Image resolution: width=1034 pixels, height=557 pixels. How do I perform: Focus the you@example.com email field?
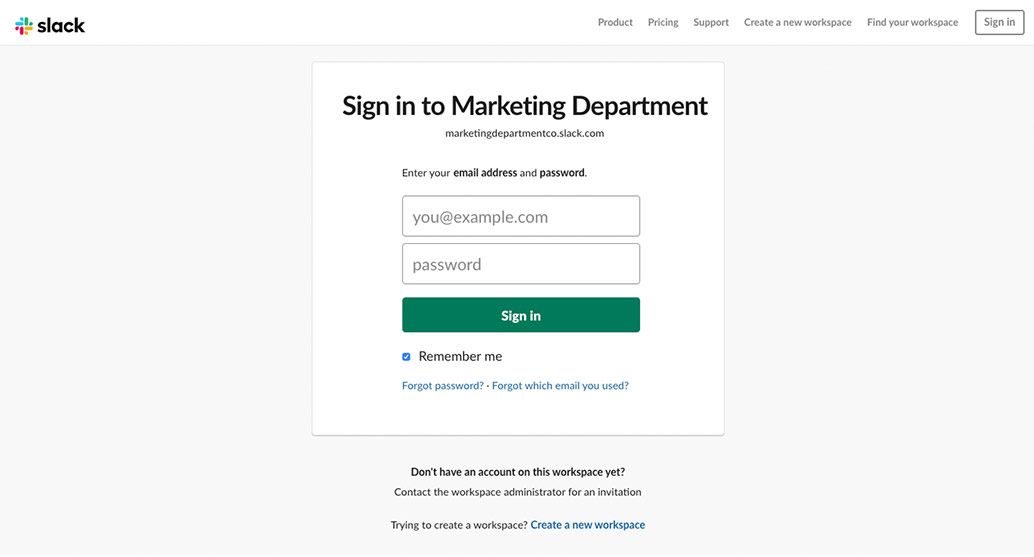coord(520,216)
